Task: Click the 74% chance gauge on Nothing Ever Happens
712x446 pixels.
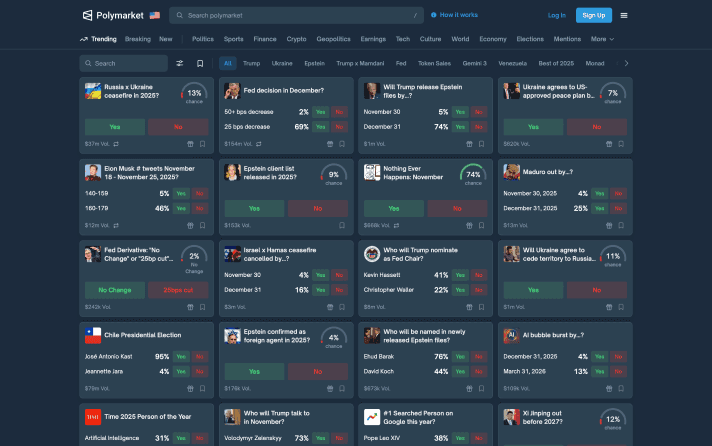Action: (473, 175)
